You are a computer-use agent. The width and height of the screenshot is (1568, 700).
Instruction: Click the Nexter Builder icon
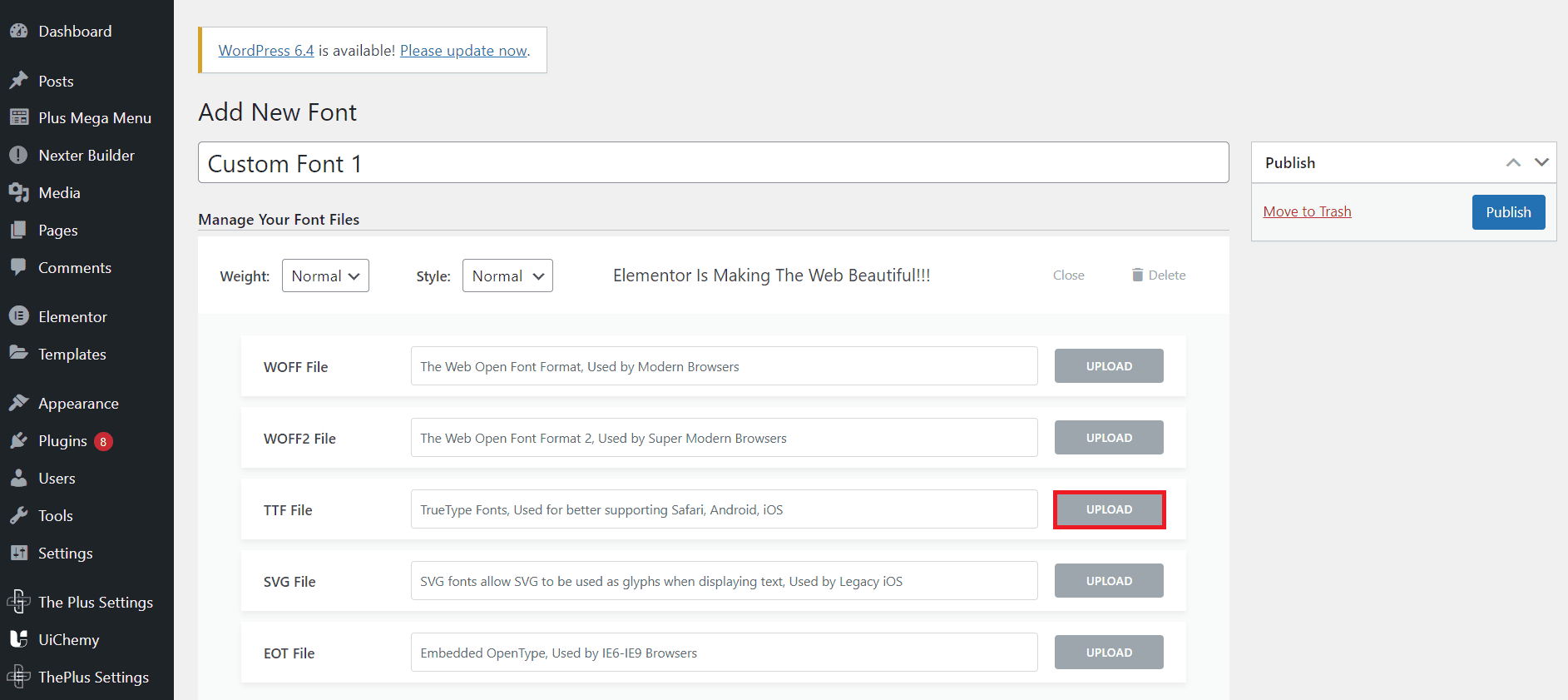(x=18, y=155)
